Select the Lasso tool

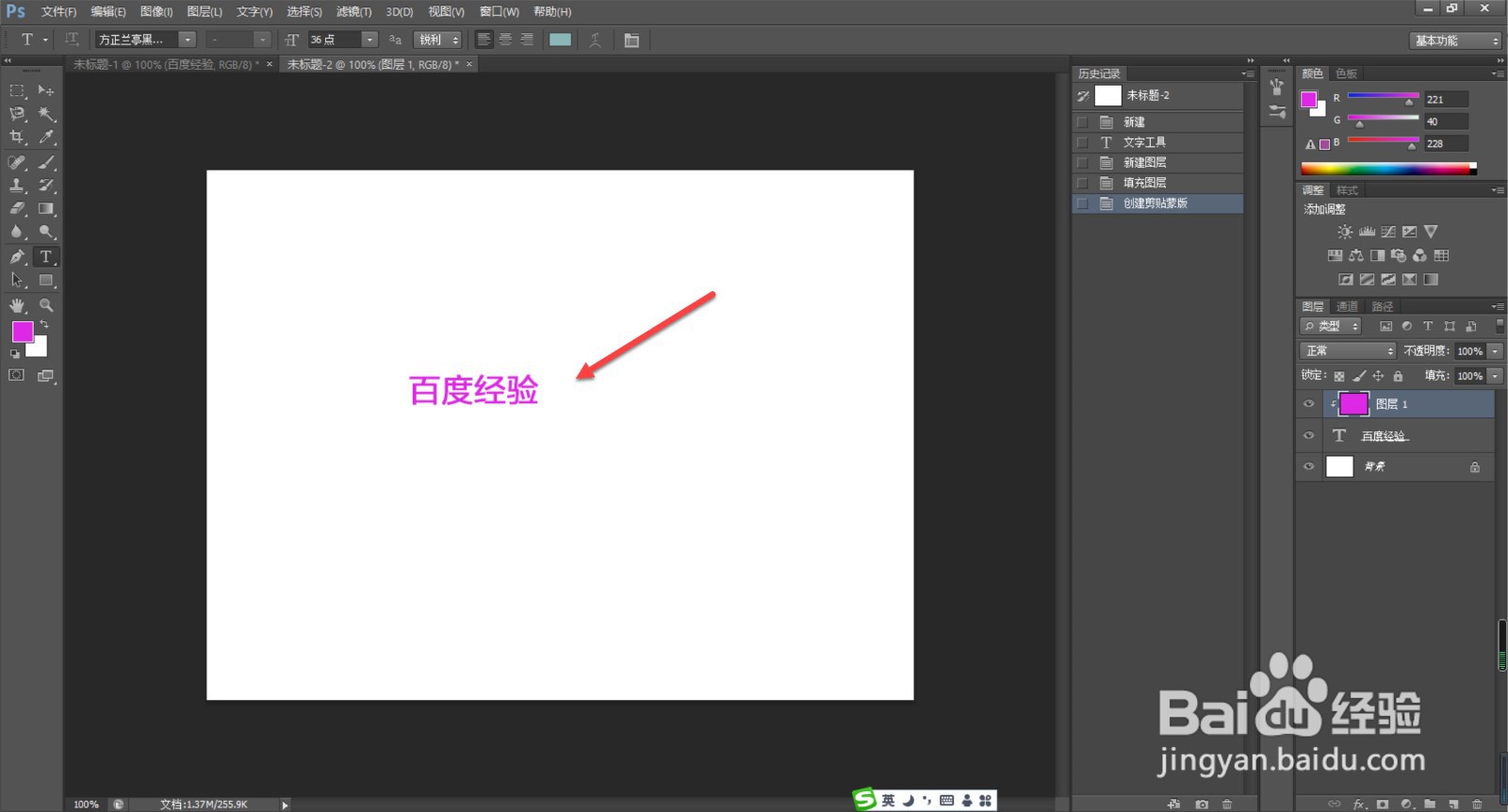[x=17, y=114]
